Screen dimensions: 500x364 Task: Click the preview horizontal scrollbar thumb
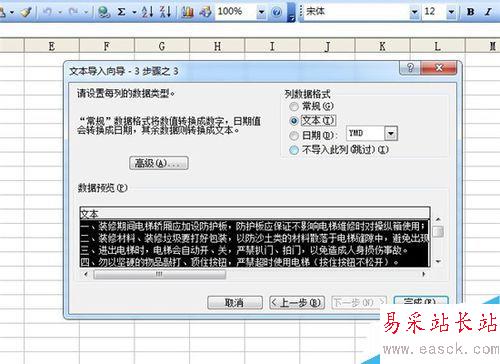click(x=160, y=274)
